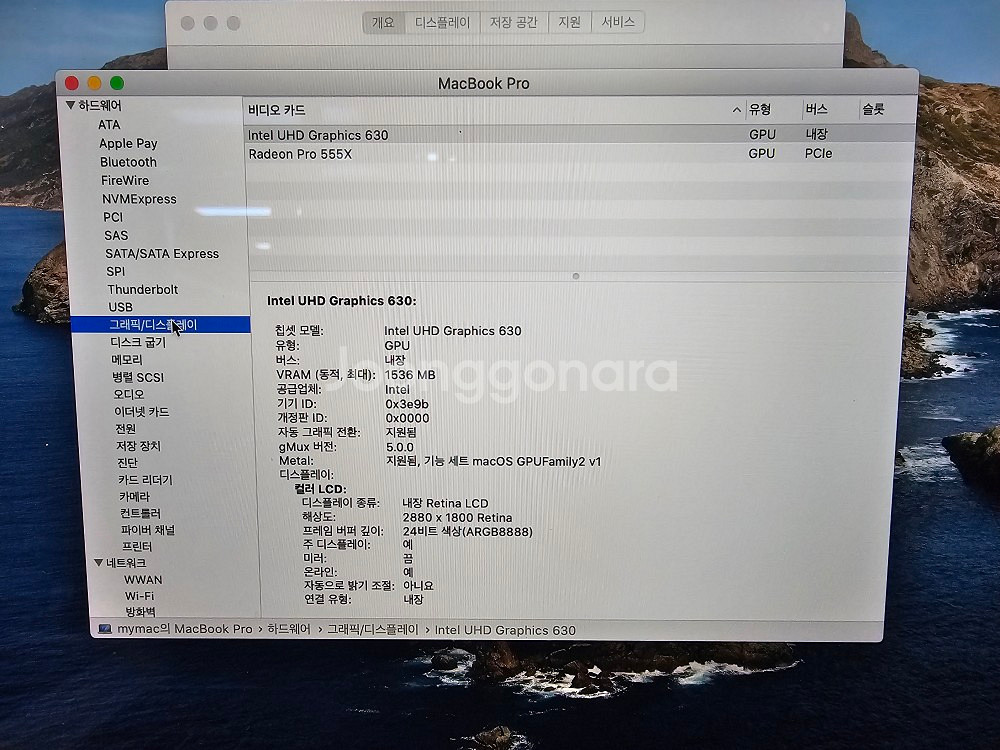Switch to 지원 tab in back window
The width and height of the screenshot is (1000, 750).
coord(570,22)
